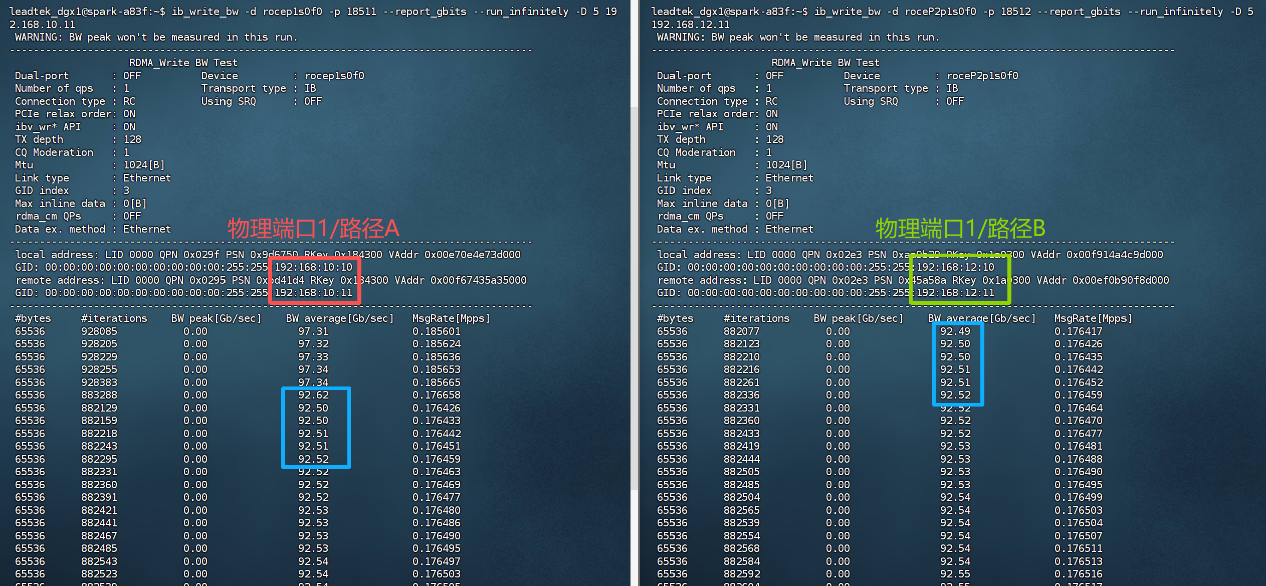Click MsgRate value 0.176486
Image resolution: width=1266 pixels, height=586 pixels.
437,523
